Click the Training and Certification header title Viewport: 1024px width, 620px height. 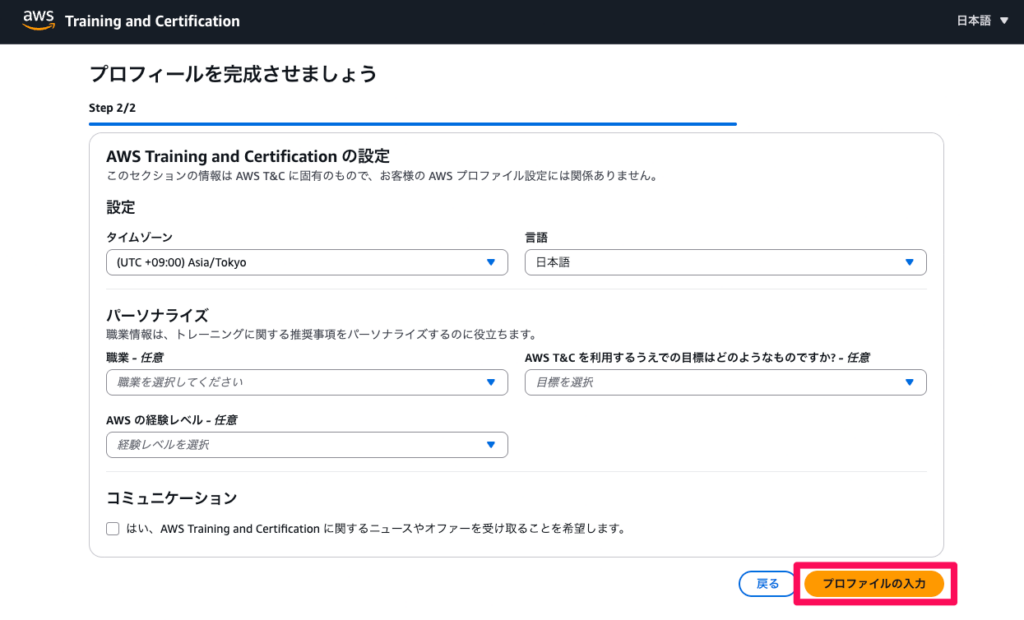(152, 21)
